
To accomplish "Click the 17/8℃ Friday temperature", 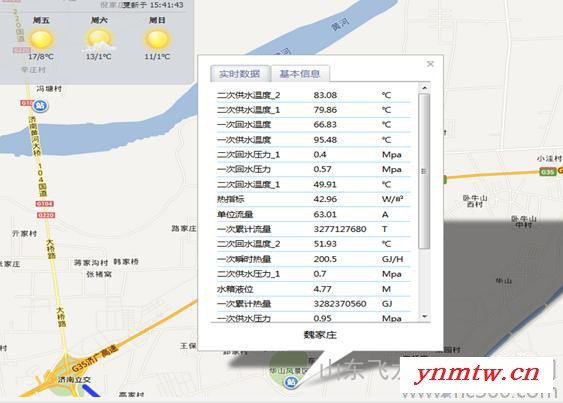I will 41,57.
